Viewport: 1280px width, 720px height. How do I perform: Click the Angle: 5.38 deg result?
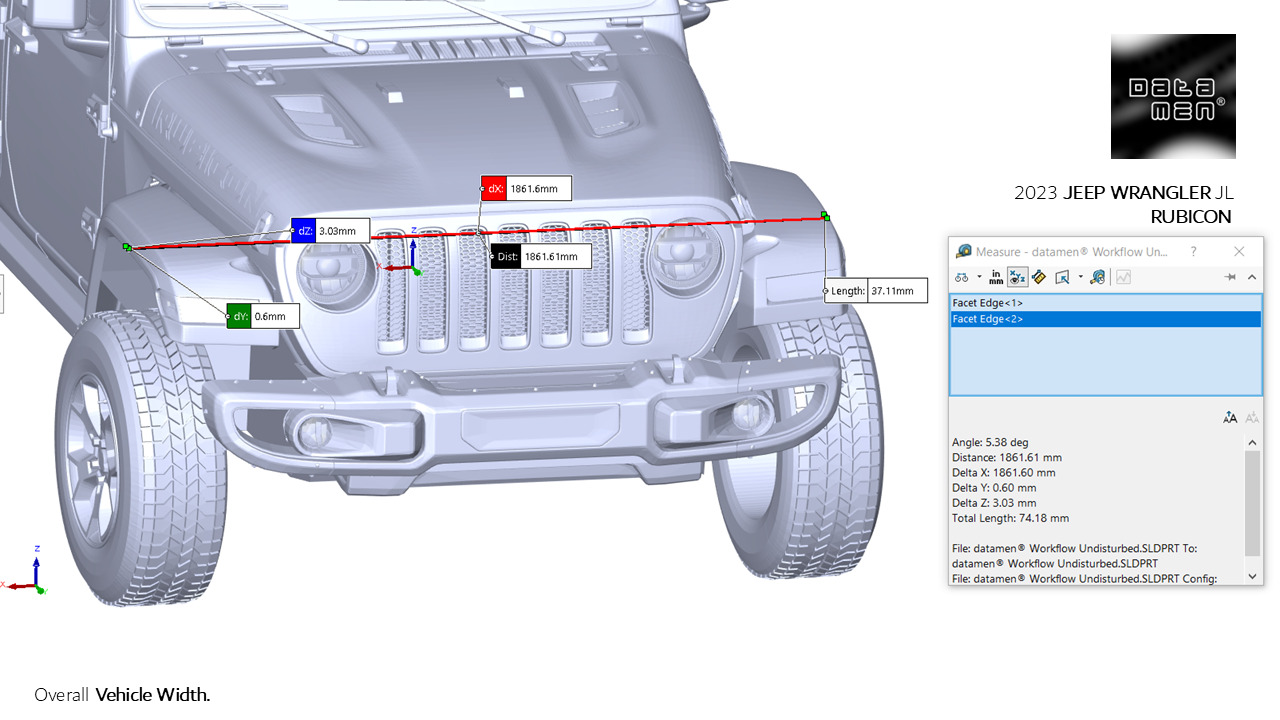990,442
